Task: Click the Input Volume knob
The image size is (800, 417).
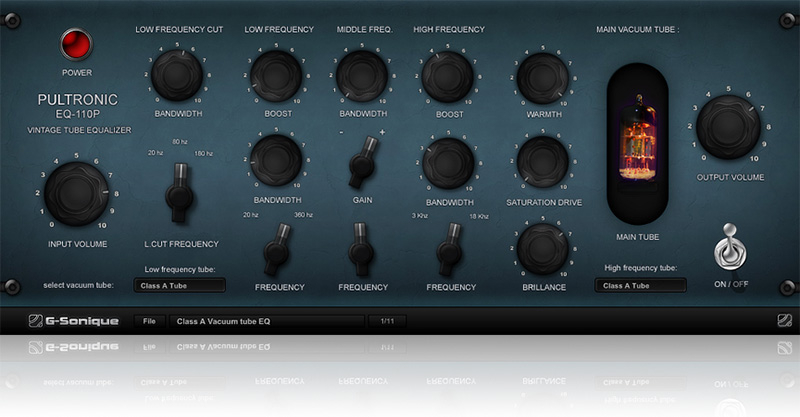Action: (x=77, y=193)
